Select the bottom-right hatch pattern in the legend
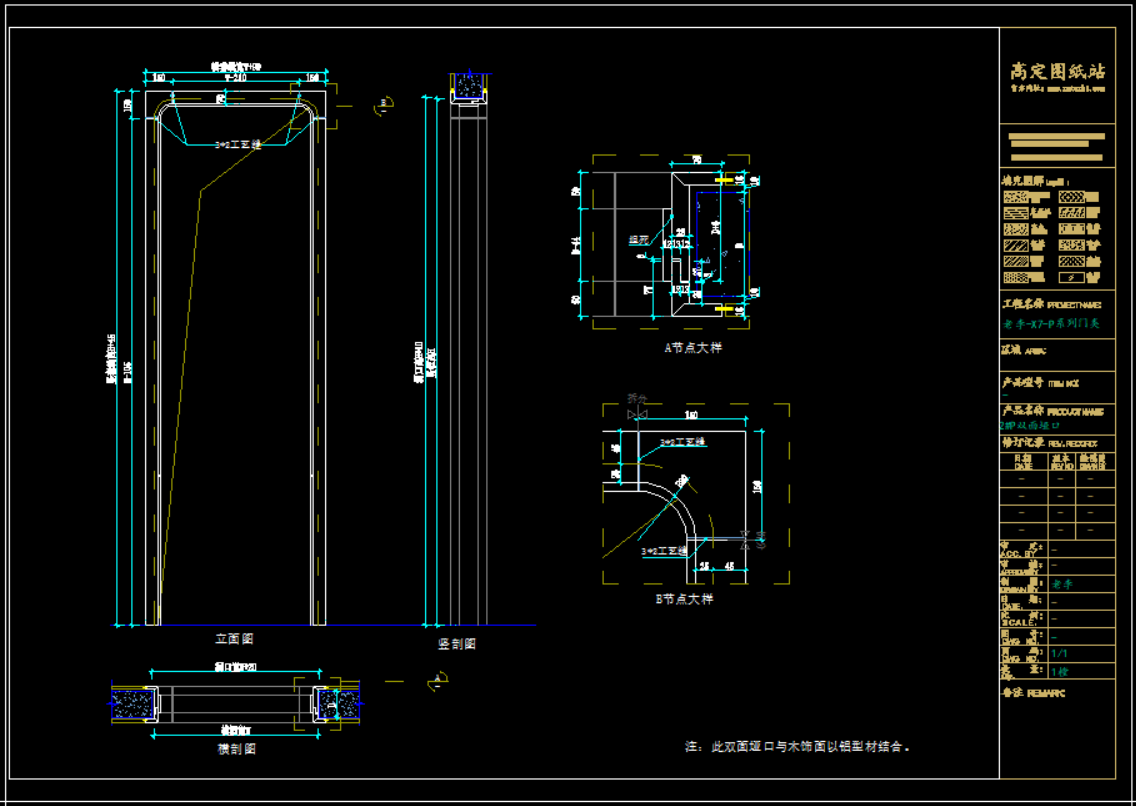Screen dimensions: 1136x806 1072,277
